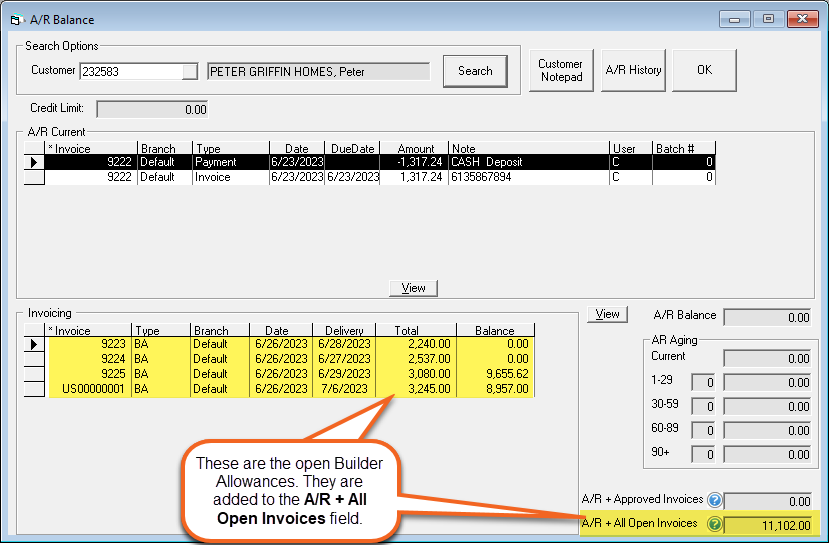Select invoice 9225 in Invoicing grid
Image resolution: width=829 pixels, height=545 pixels.
(89, 374)
